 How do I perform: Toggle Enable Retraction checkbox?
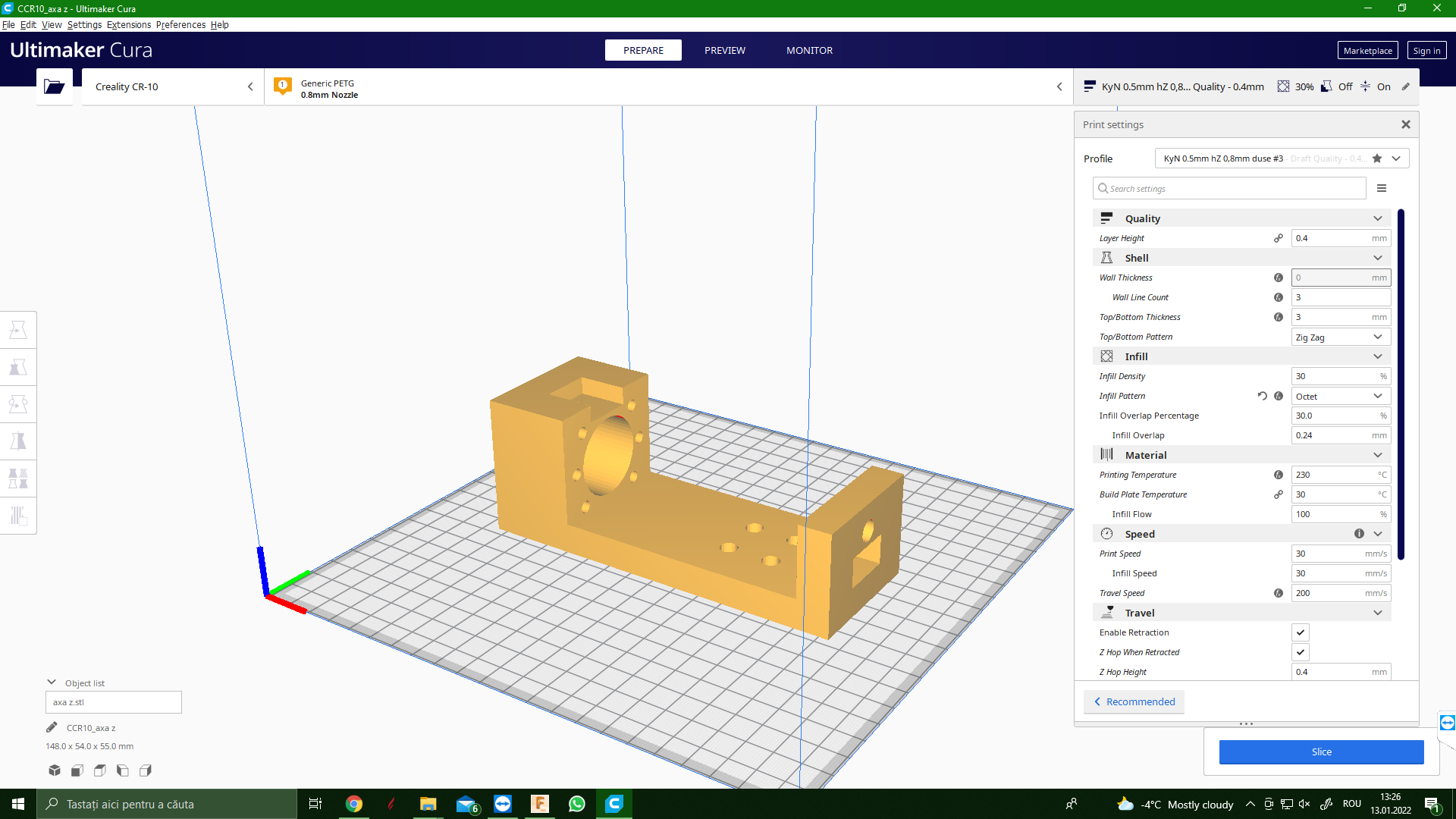pyautogui.click(x=1300, y=632)
